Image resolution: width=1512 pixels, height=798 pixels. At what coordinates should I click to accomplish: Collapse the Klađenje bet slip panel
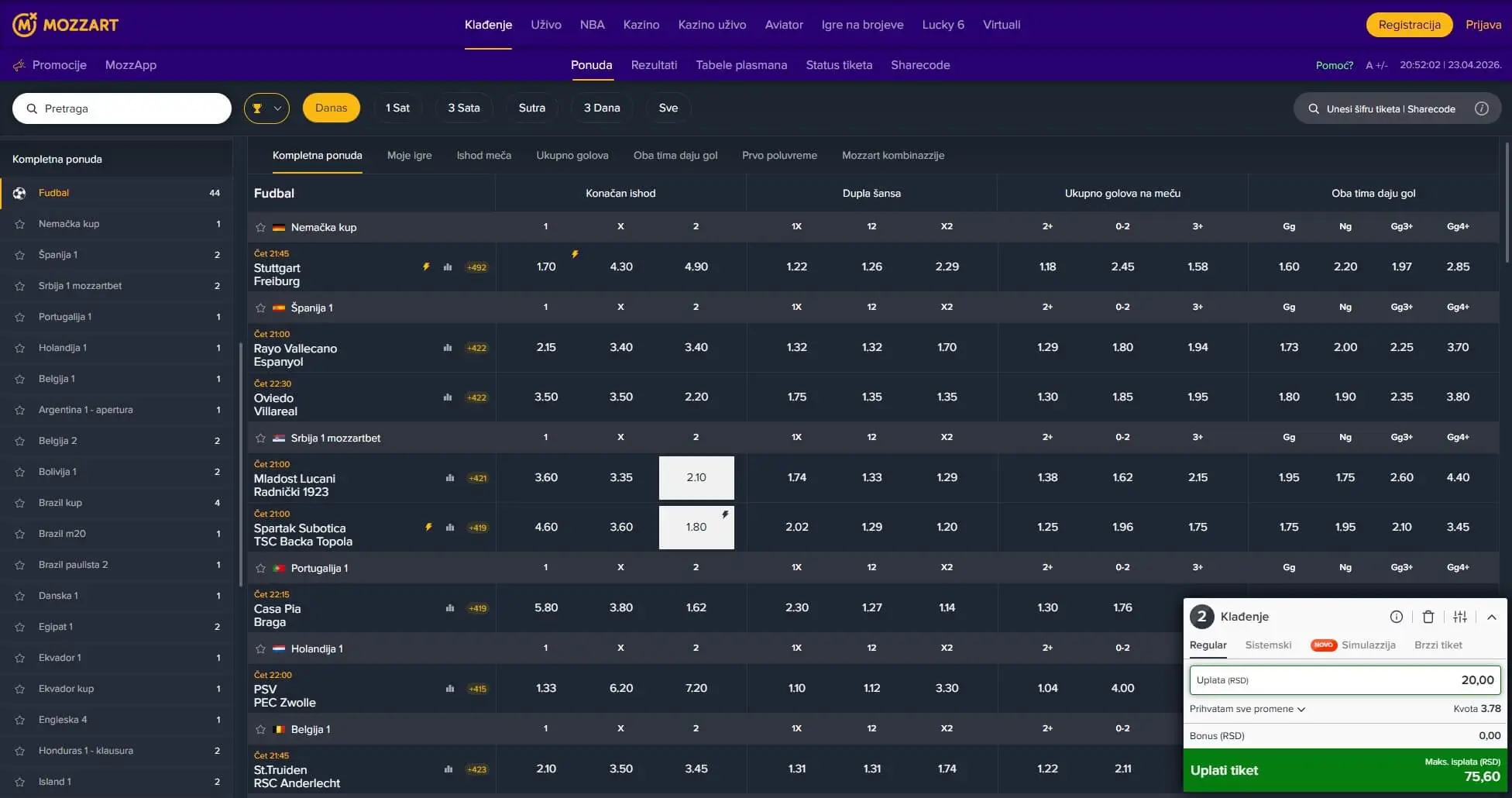pos(1492,617)
